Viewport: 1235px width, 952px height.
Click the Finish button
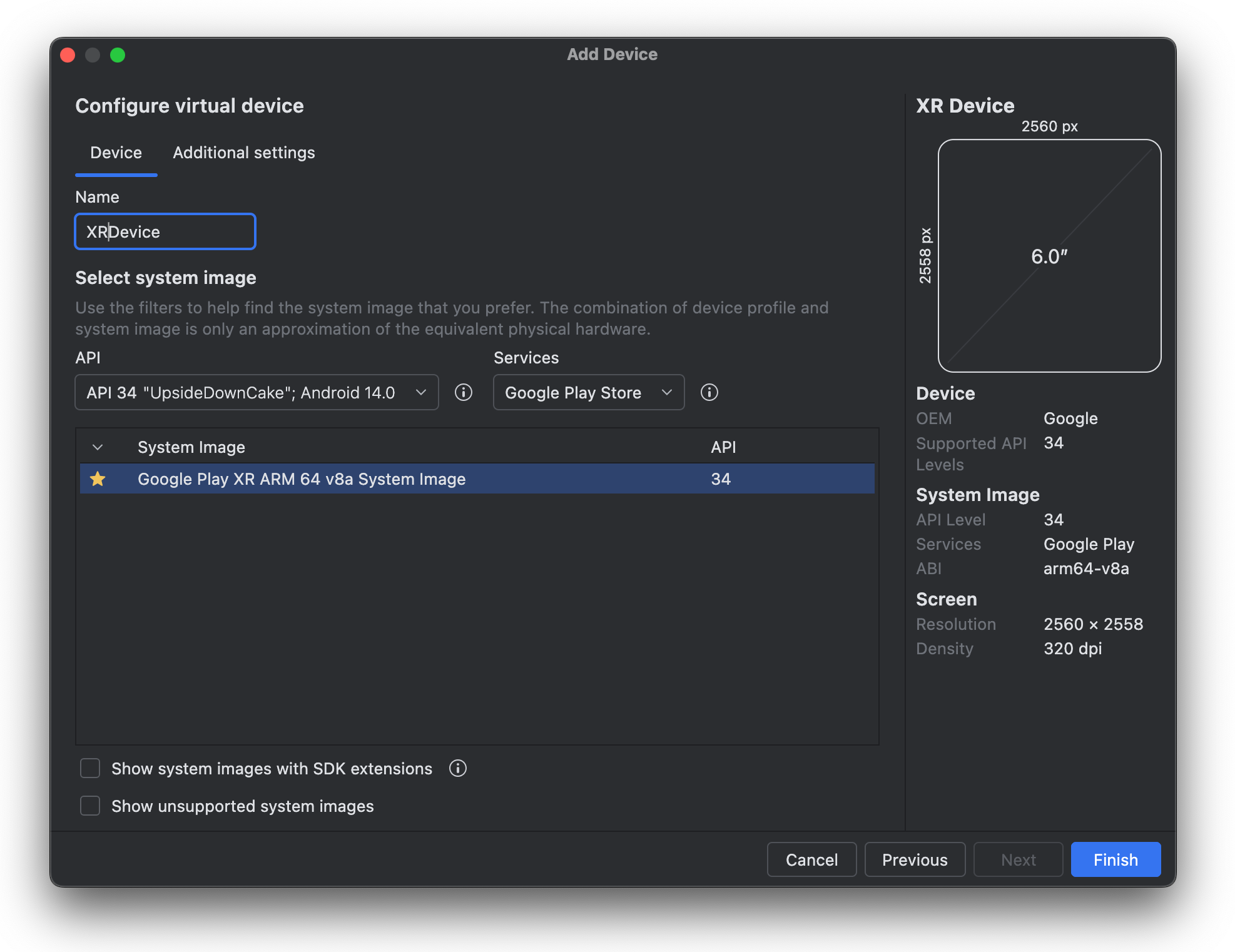(1116, 859)
